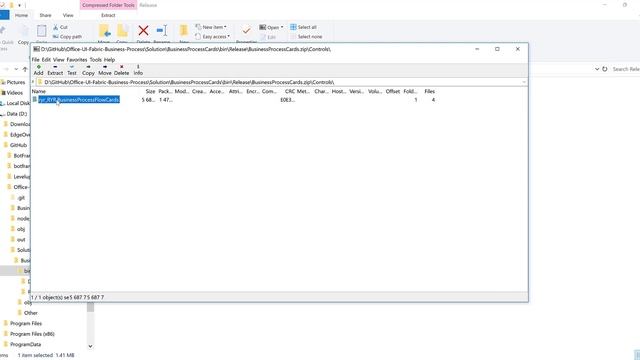Click the Test button in 7-Zip toolbar

click(72, 70)
